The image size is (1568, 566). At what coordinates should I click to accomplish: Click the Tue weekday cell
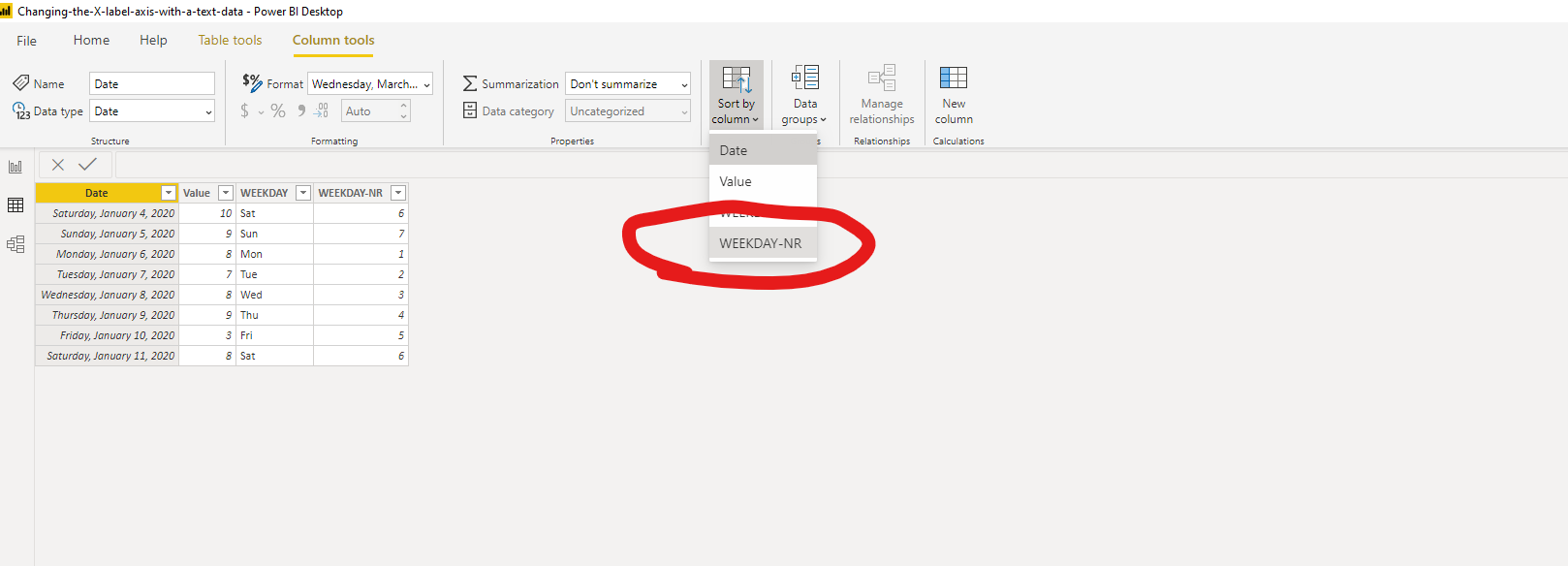[274, 274]
